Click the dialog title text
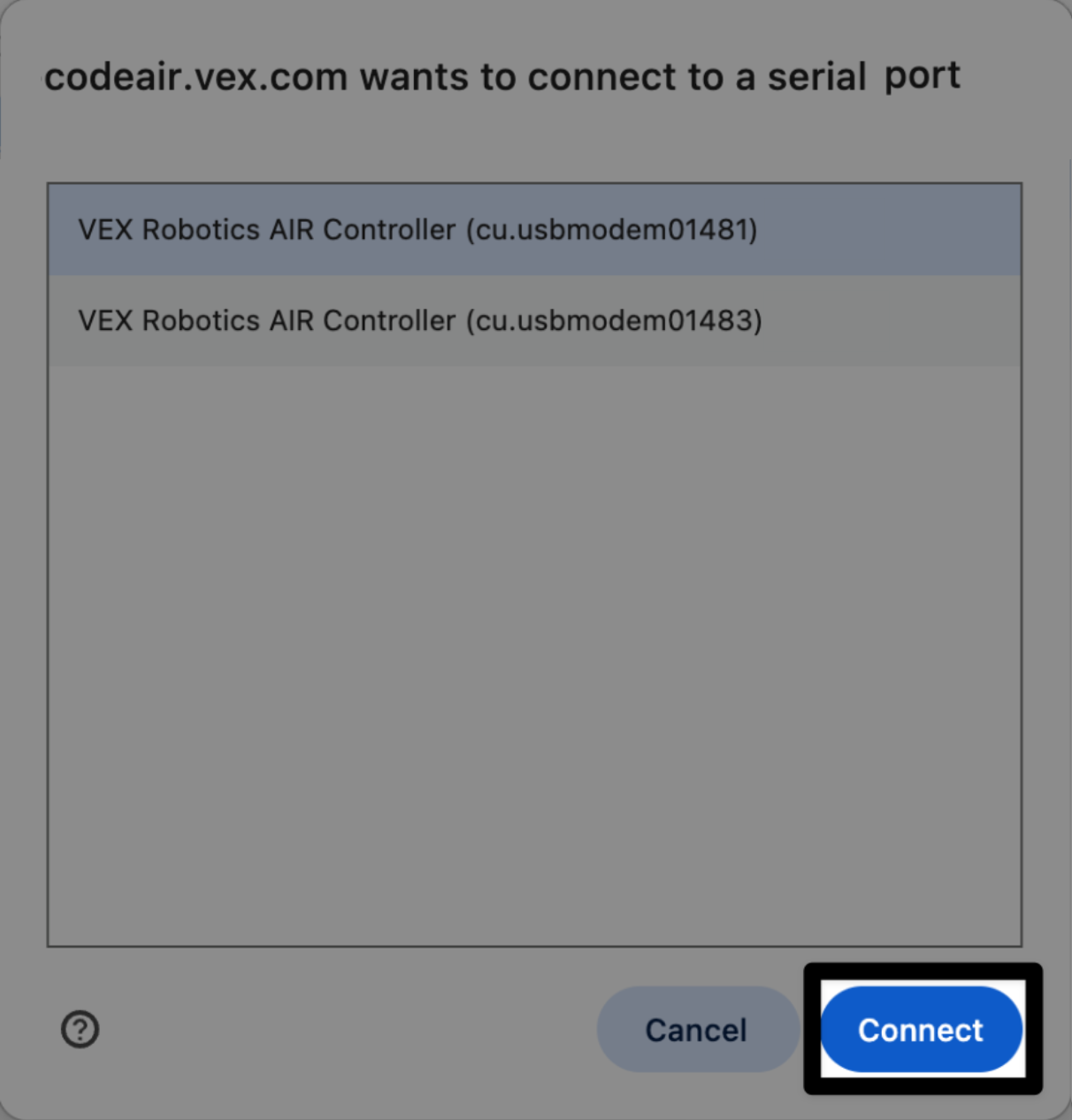 [x=502, y=76]
